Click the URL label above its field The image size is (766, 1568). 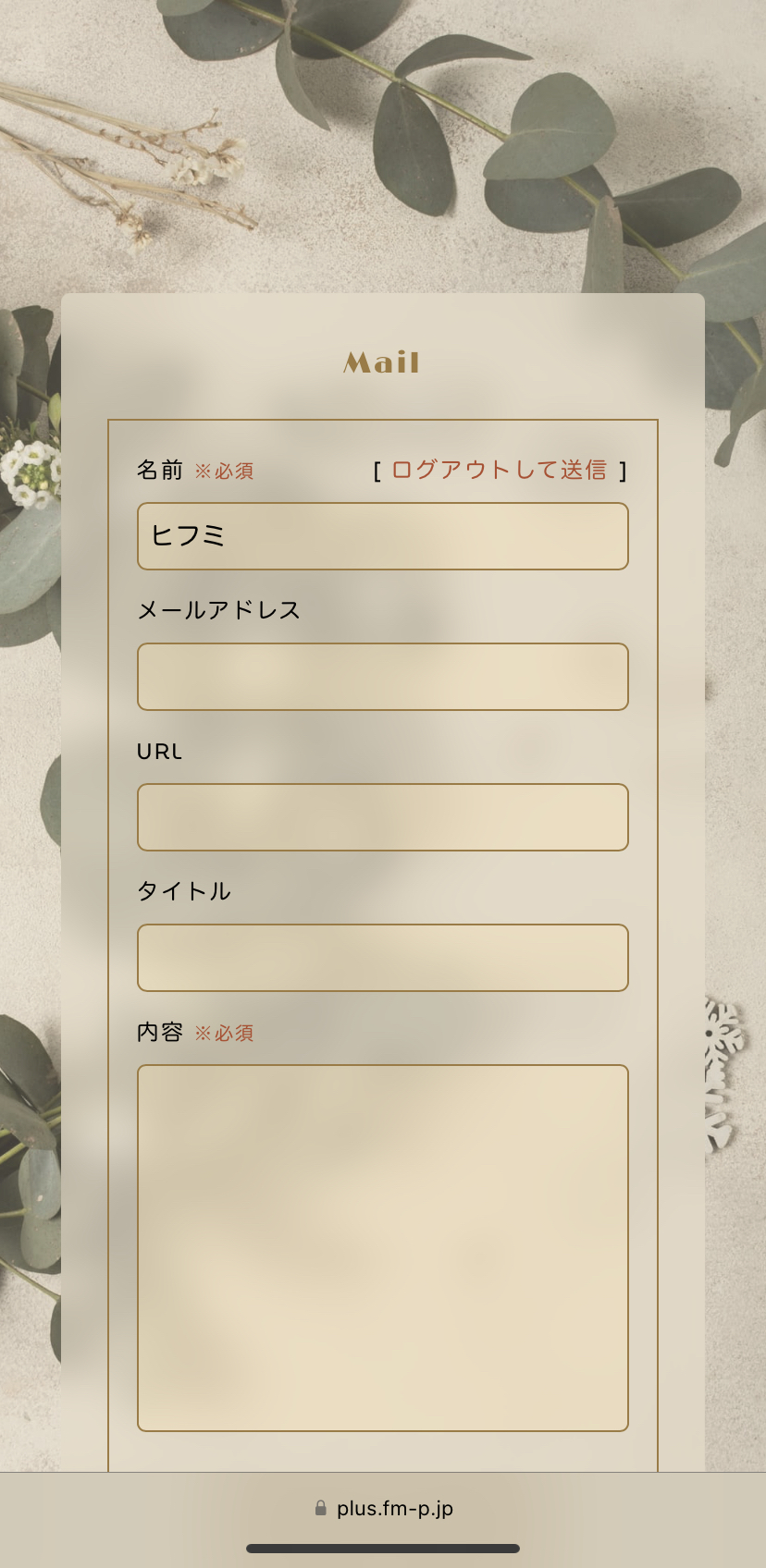point(159,752)
